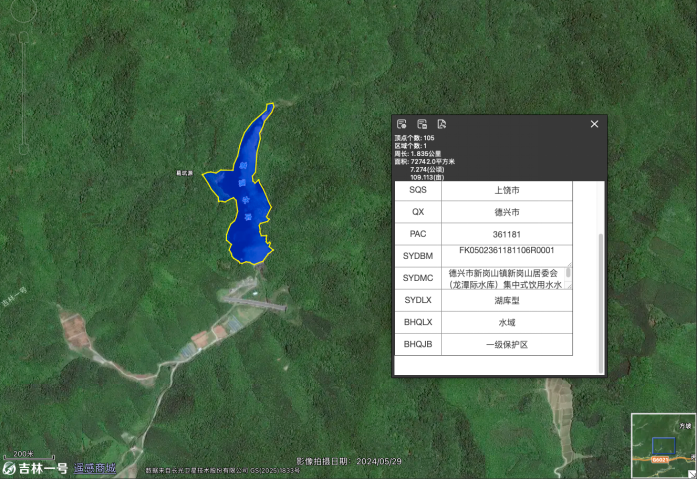The width and height of the screenshot is (698, 480).
Task: Click the 上饶市 value cell
Action: (x=507, y=190)
